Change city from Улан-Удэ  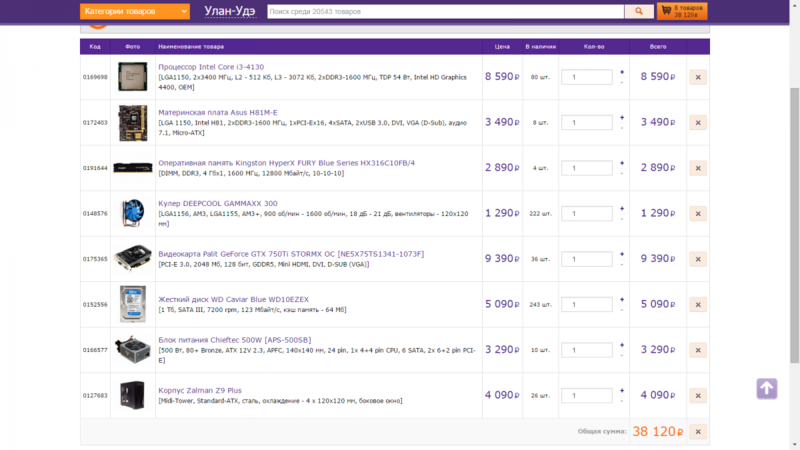coord(229,11)
